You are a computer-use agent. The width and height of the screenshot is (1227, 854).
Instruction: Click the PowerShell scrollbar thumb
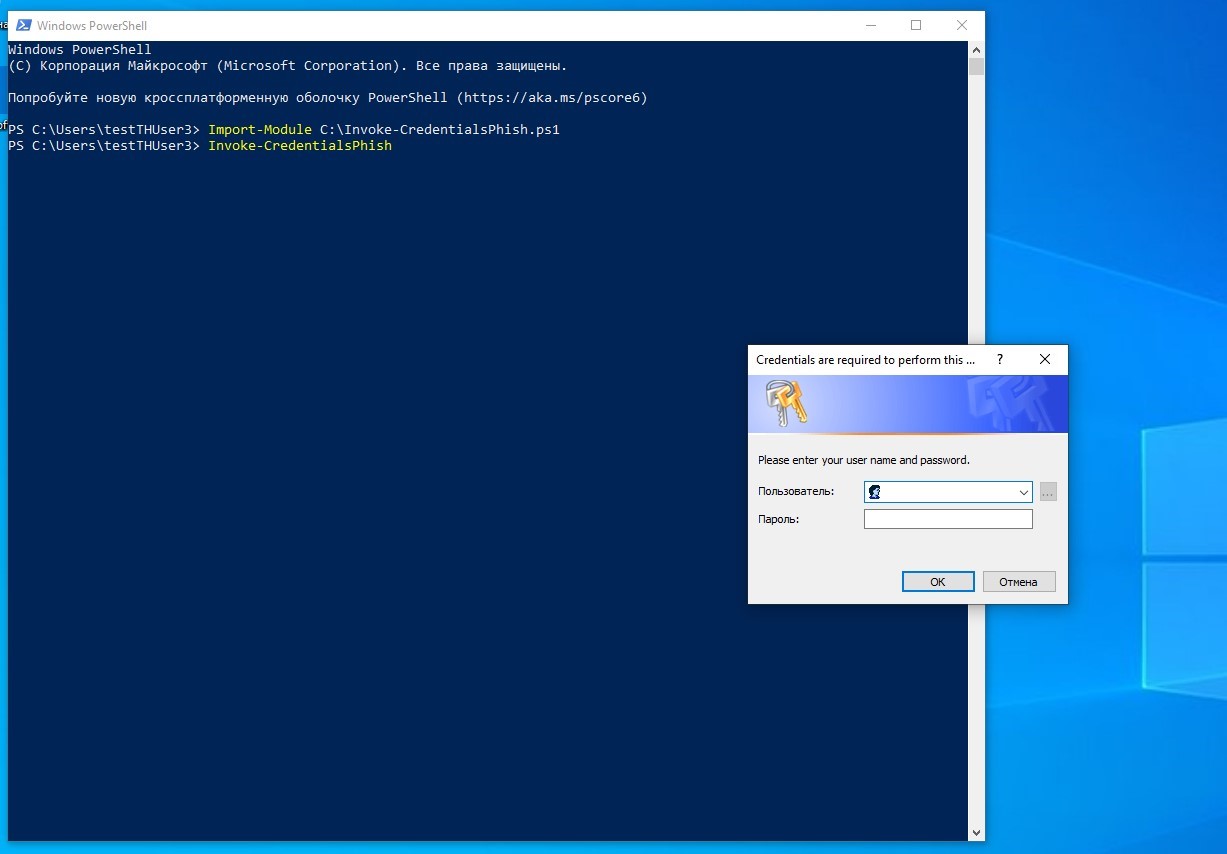(x=976, y=67)
